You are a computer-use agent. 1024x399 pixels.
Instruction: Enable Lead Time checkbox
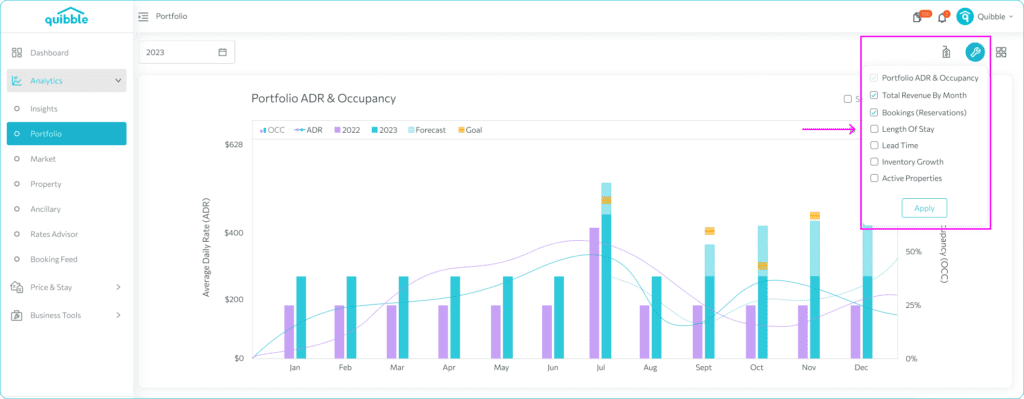point(874,145)
